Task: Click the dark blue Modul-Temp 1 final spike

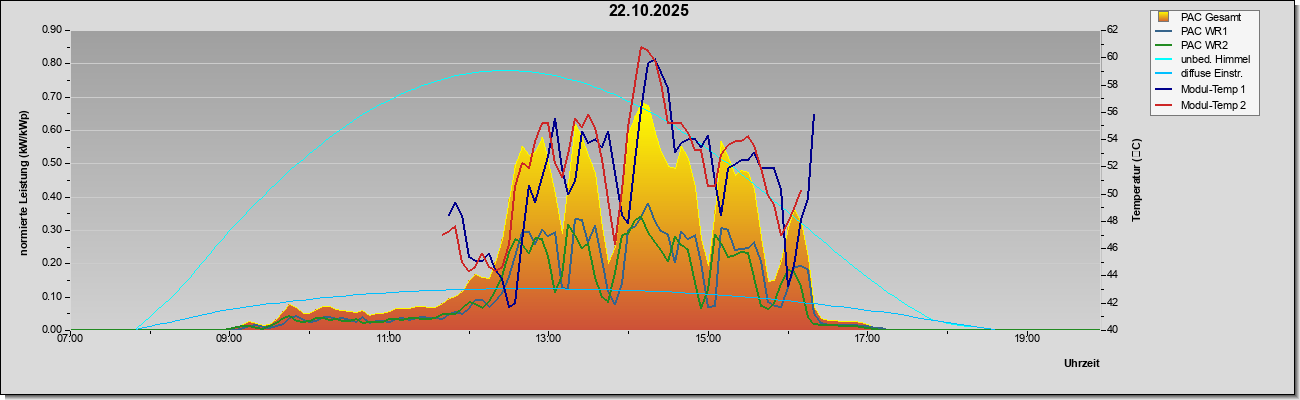Action: [x=813, y=116]
